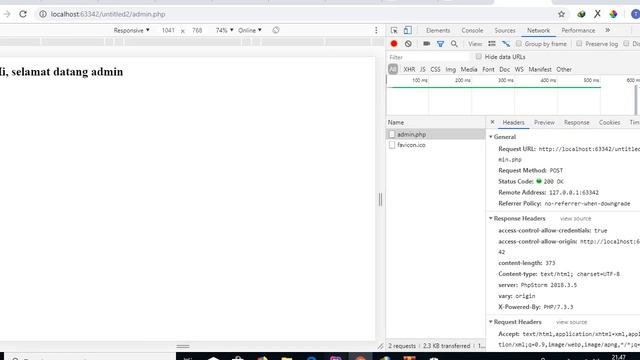The height and width of the screenshot is (360, 640).
Task: Toggle the network filter funnel icon
Action: pyautogui.click(x=440, y=44)
